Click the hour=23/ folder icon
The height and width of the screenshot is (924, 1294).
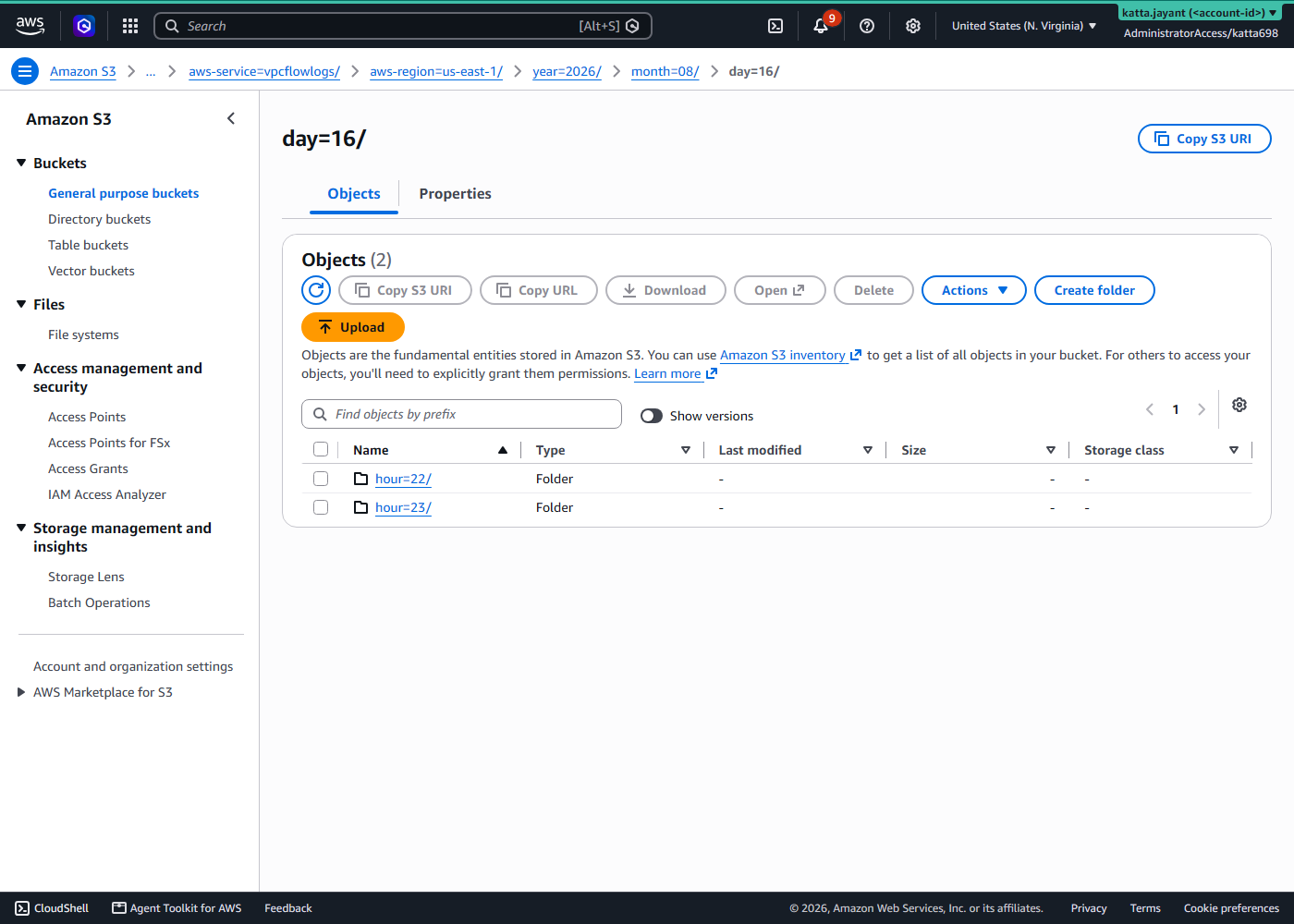pos(361,507)
